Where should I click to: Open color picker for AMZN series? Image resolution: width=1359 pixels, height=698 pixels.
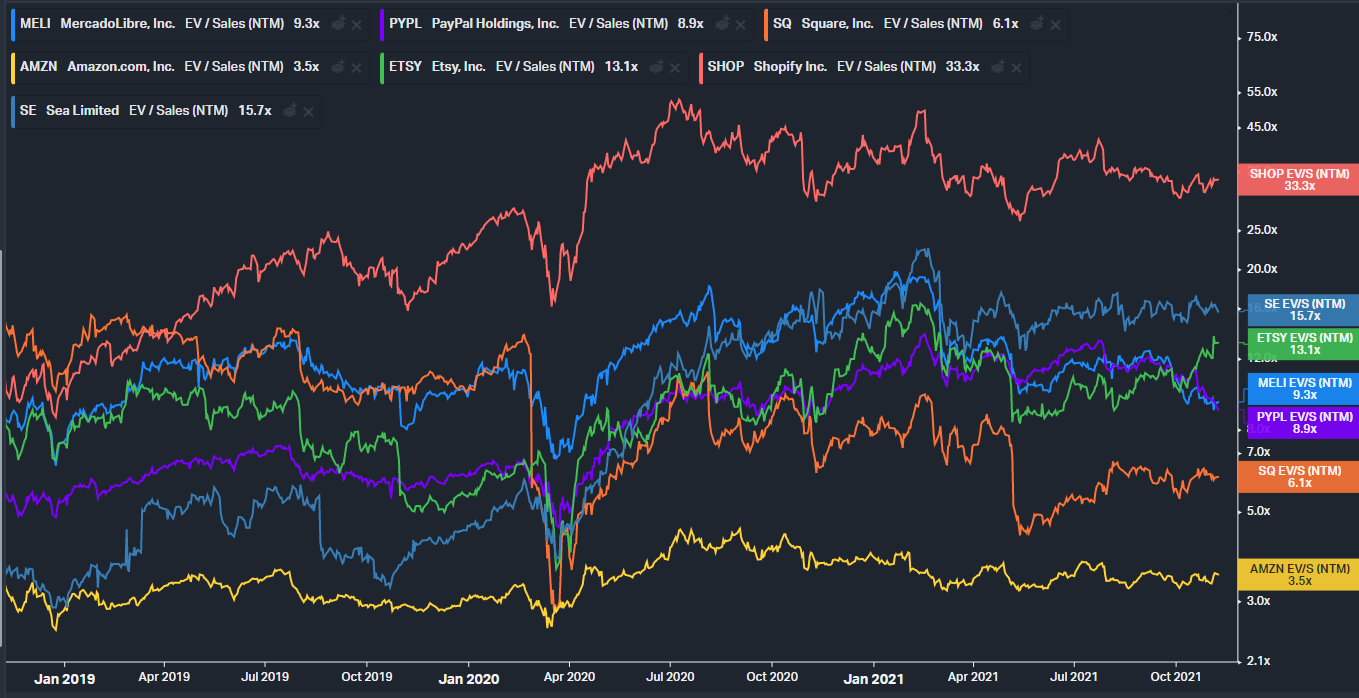(338, 67)
